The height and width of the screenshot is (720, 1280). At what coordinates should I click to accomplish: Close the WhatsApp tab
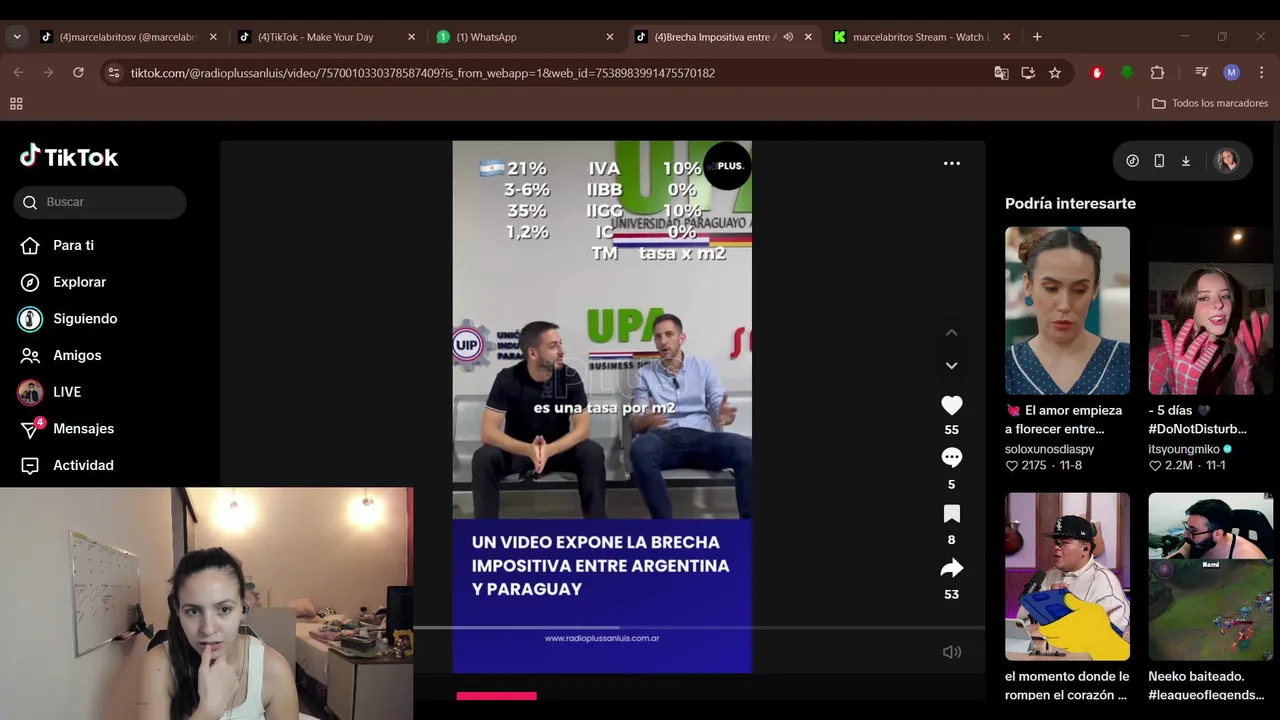point(610,37)
